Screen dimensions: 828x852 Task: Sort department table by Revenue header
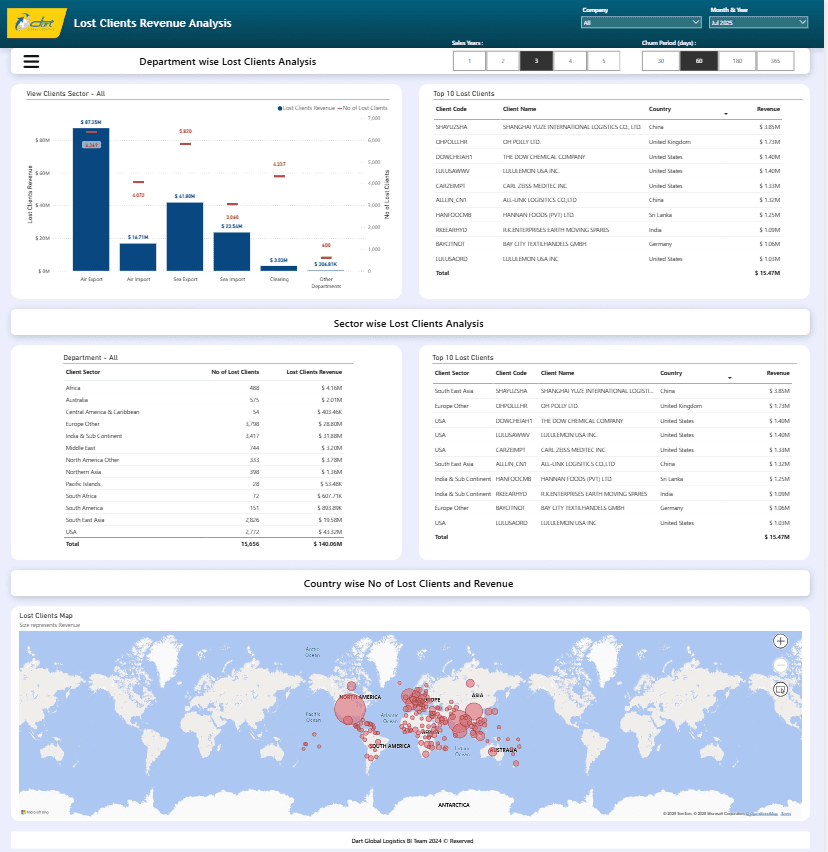768,109
